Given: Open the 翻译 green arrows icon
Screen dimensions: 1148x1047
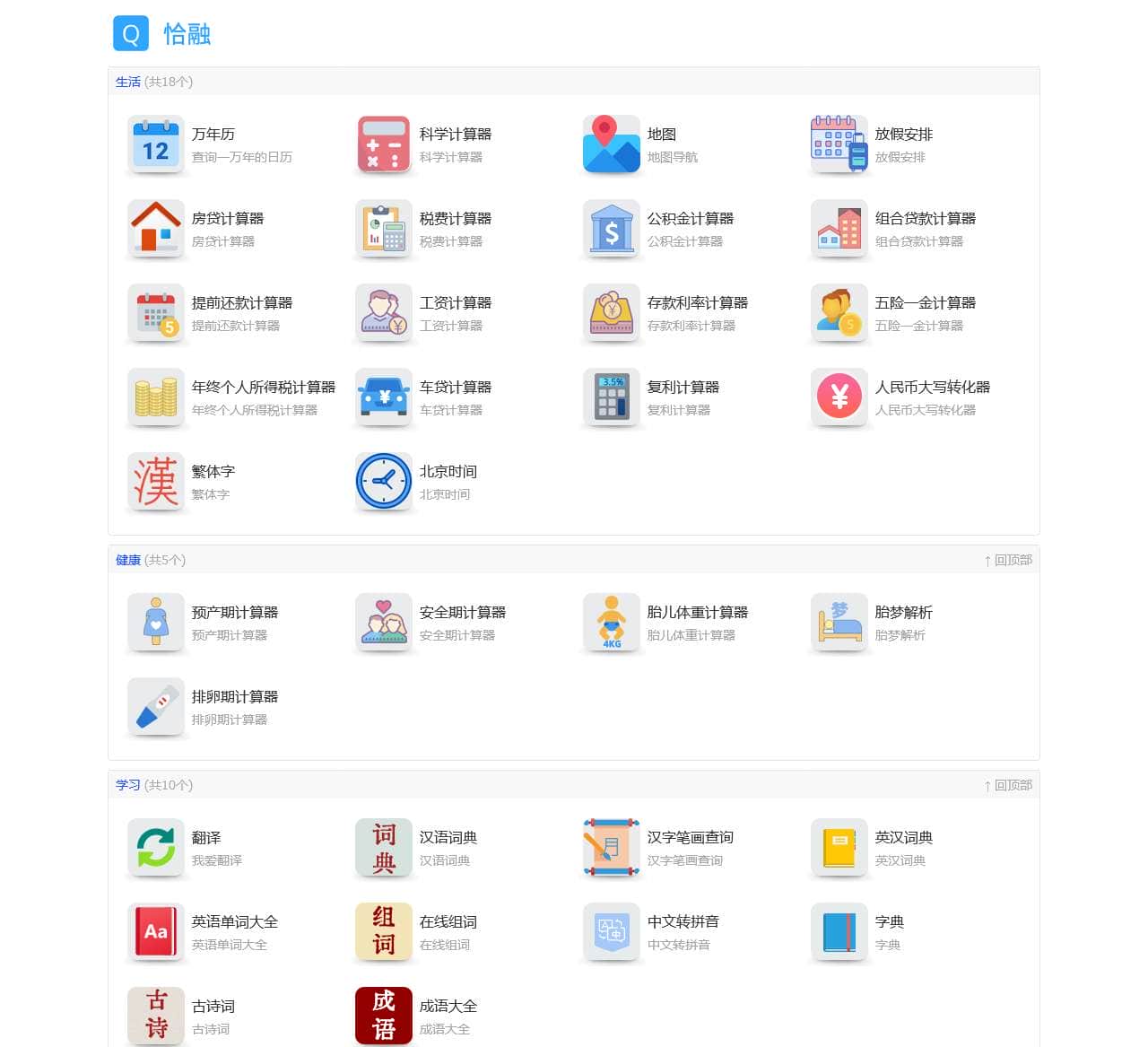Looking at the screenshot, I should point(156,847).
